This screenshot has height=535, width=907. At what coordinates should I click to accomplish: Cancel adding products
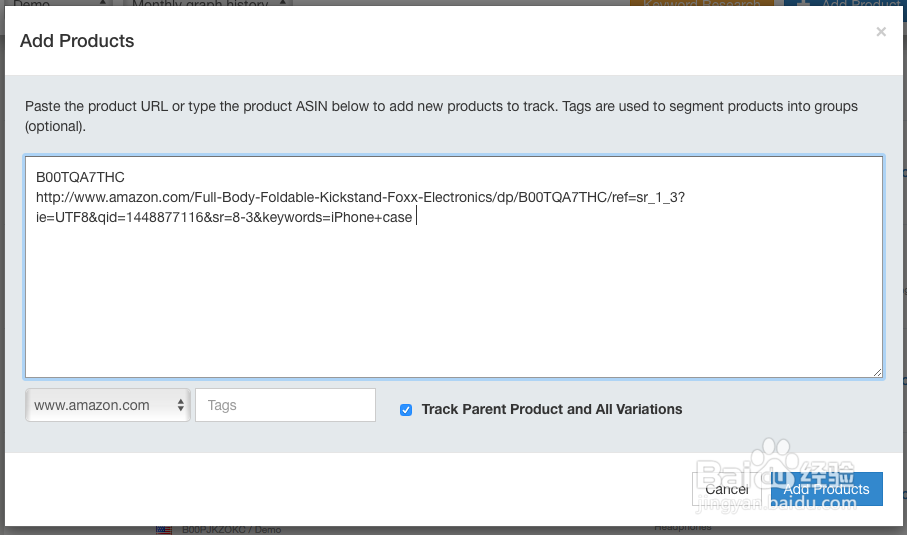coord(727,489)
